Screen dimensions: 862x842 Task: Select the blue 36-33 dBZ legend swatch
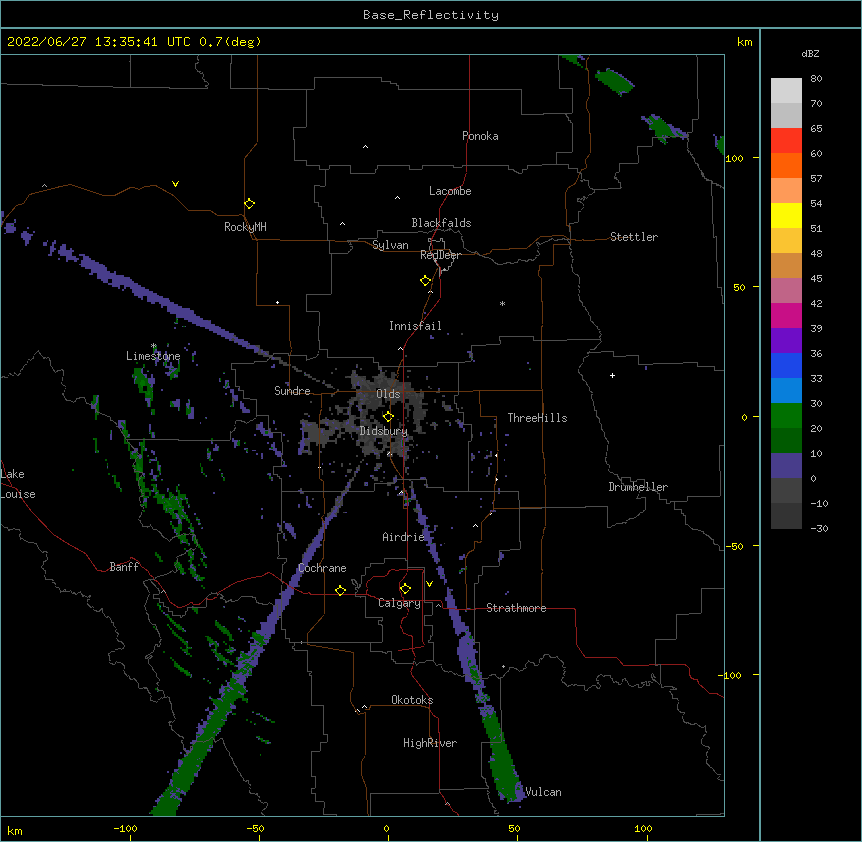coord(786,365)
